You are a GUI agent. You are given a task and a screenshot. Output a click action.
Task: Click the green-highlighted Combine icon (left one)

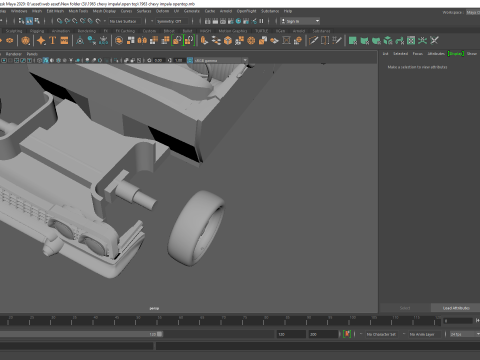click(x=177, y=41)
